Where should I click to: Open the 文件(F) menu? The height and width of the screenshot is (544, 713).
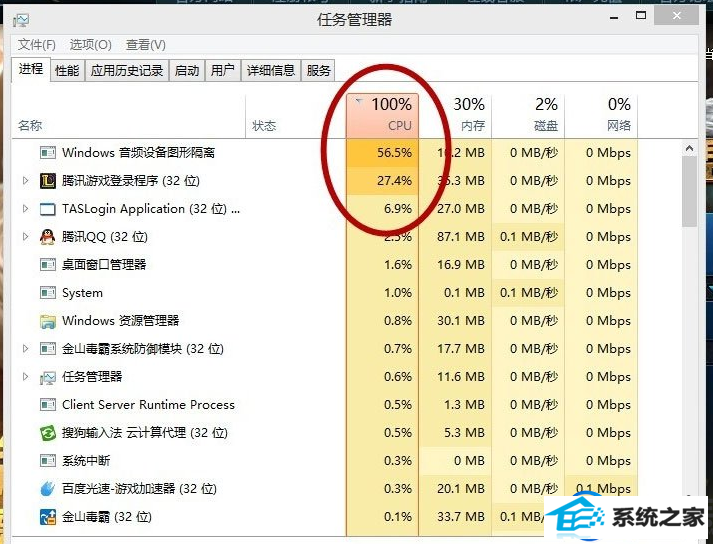pos(37,45)
